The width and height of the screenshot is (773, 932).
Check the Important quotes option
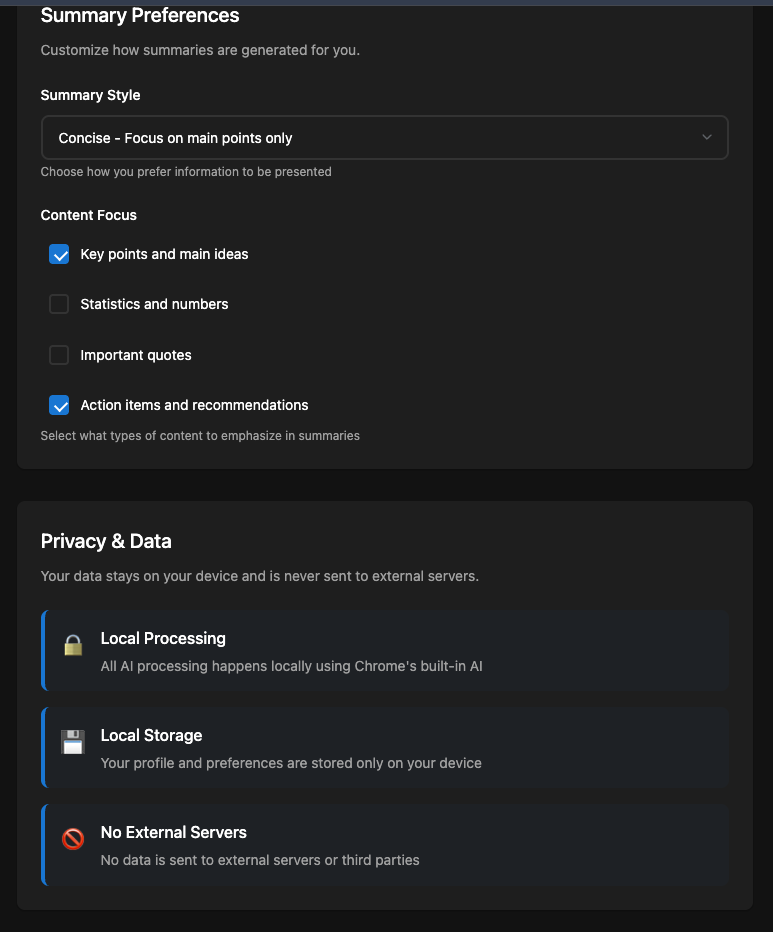[59, 355]
